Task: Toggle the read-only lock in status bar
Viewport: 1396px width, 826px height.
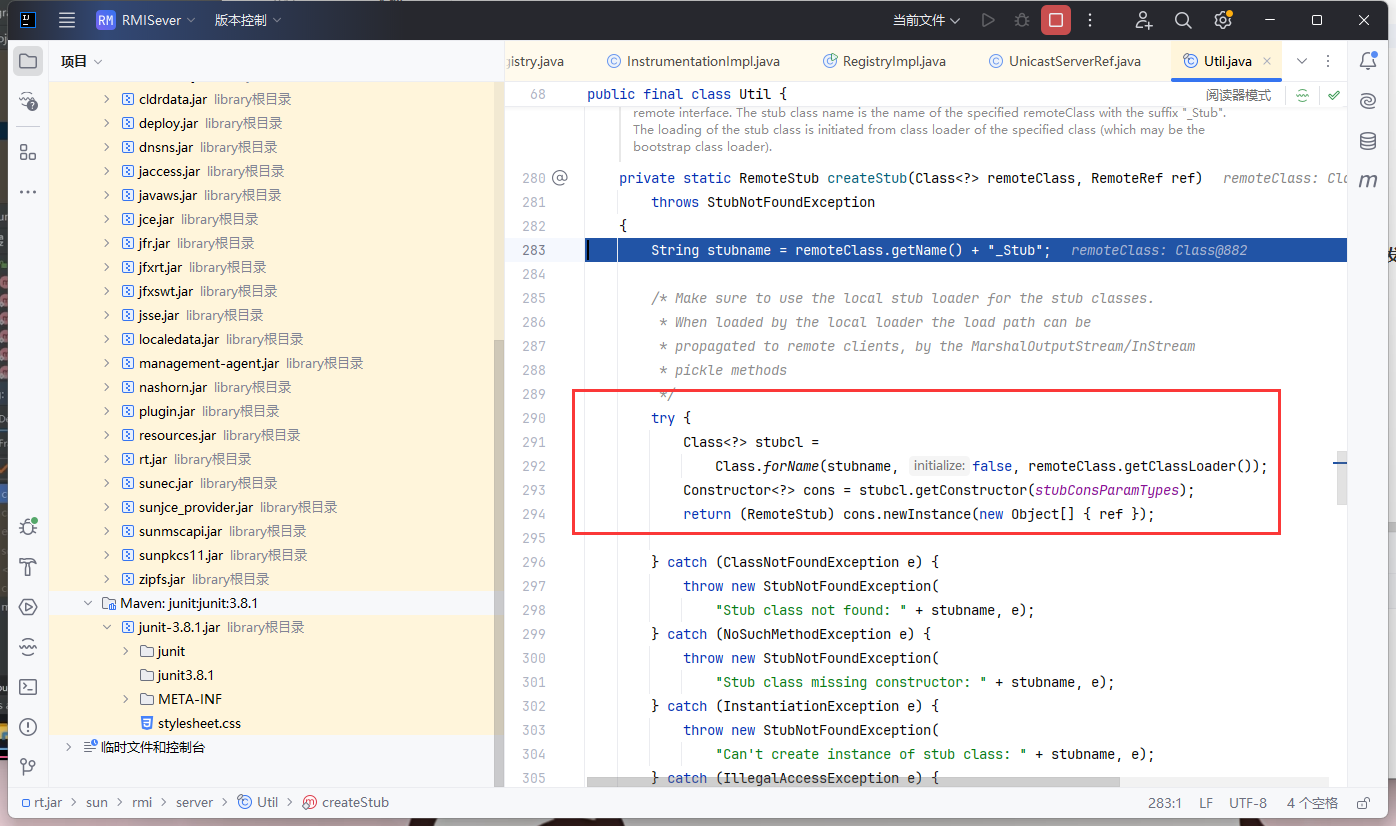Action: tap(1362, 803)
